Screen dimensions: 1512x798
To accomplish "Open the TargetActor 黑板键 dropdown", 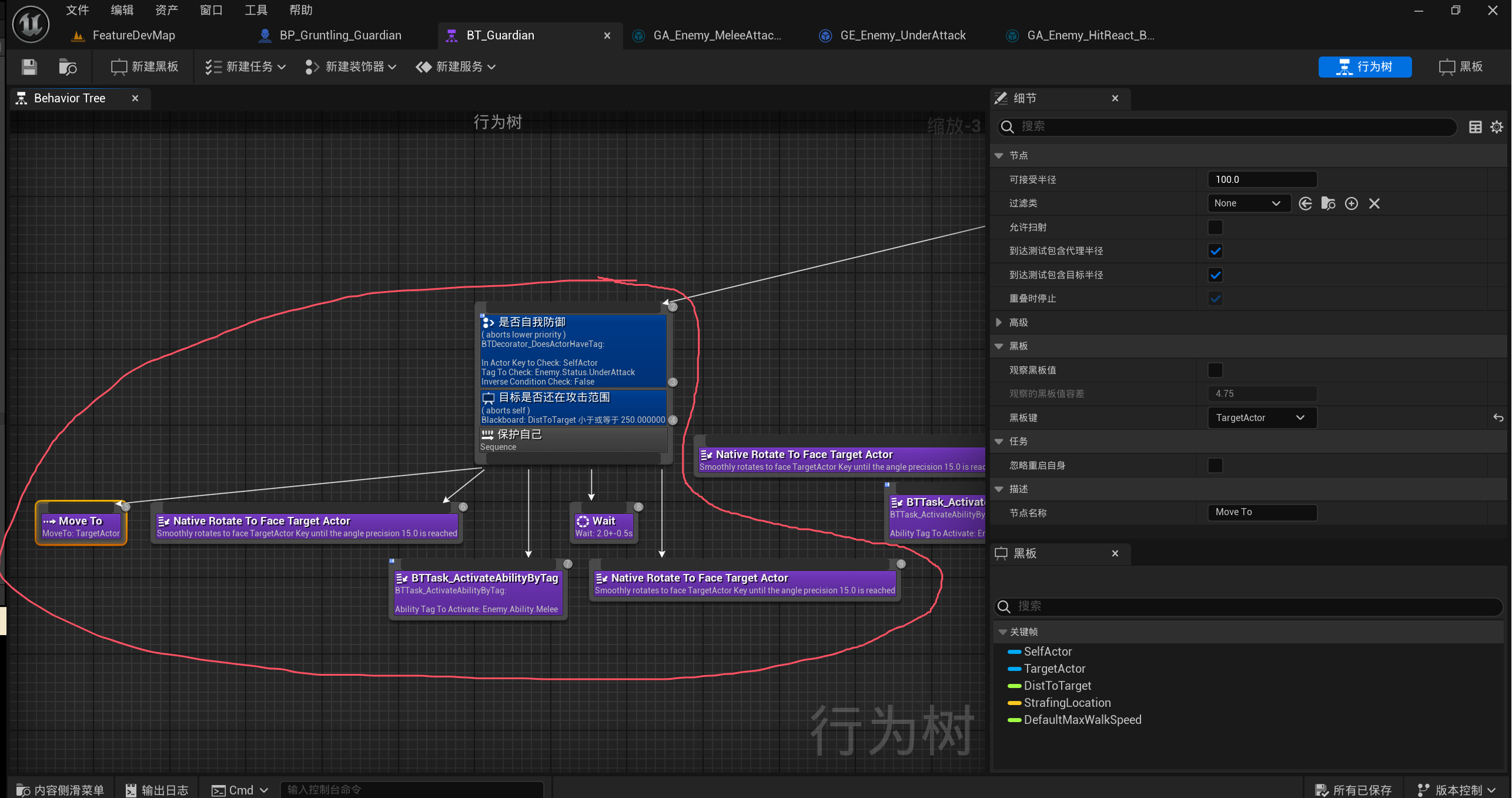I will point(1262,418).
